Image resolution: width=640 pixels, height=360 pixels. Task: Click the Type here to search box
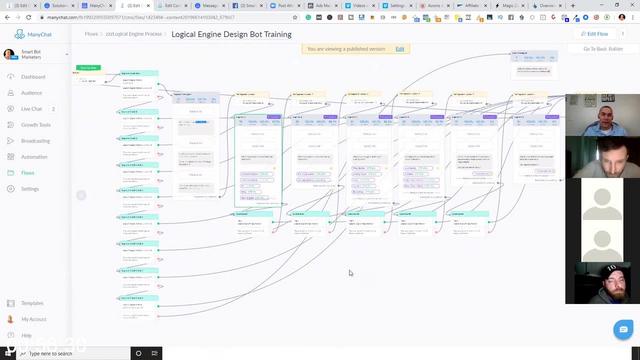(x=73, y=353)
